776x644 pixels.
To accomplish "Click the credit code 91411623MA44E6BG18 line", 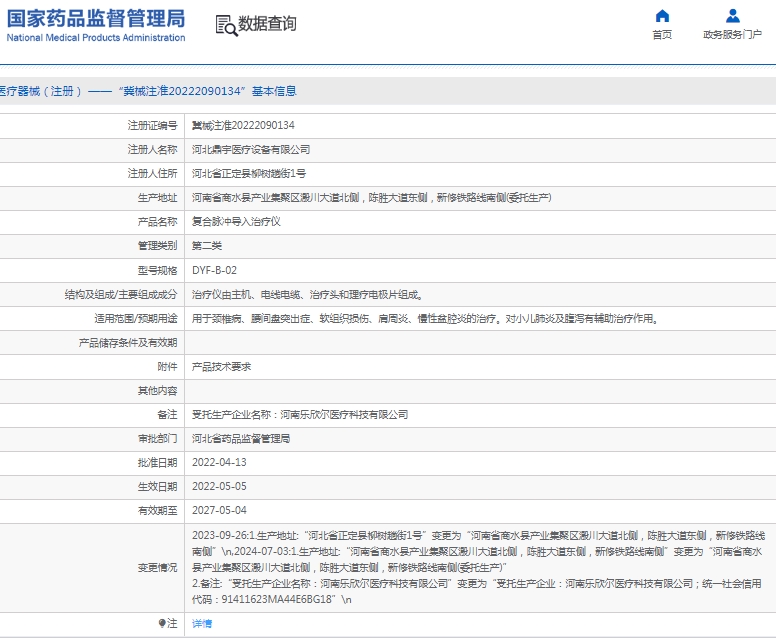I will click(272, 599).
